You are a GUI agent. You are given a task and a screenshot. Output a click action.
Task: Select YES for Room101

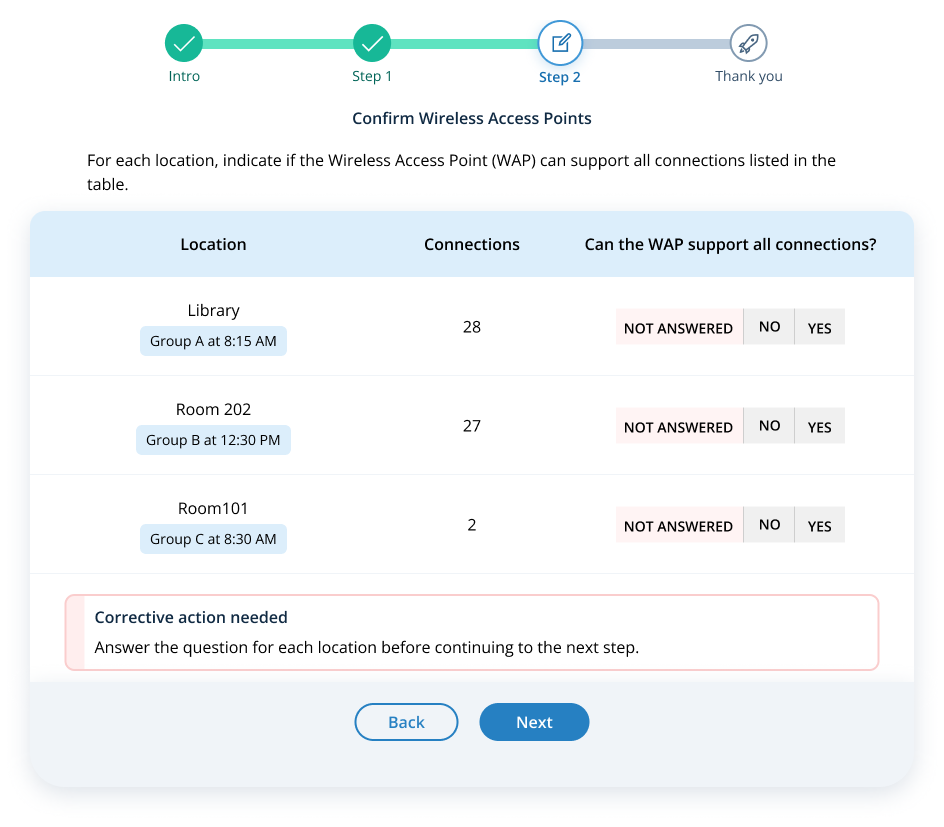(819, 526)
